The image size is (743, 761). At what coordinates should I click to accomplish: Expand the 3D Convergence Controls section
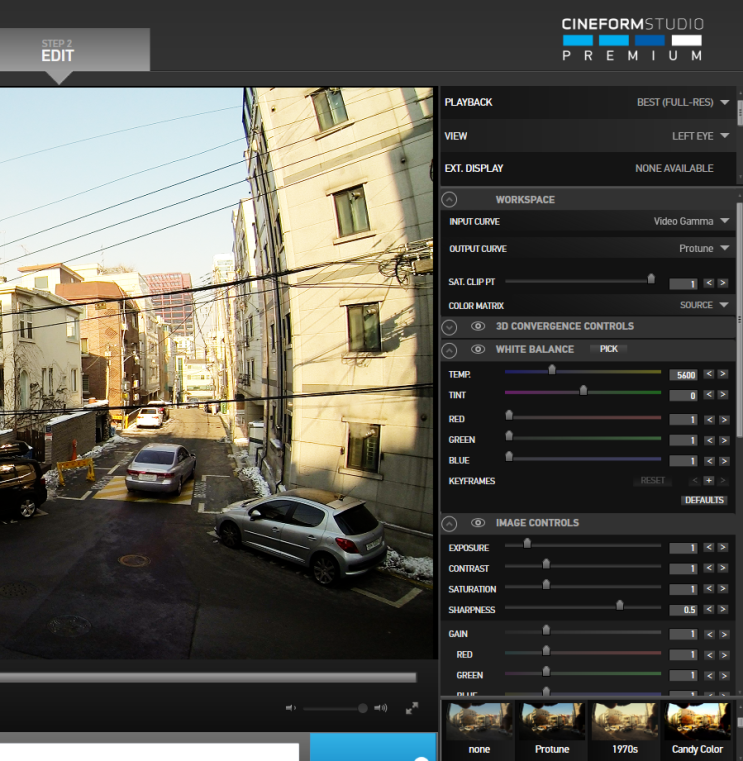click(x=449, y=327)
